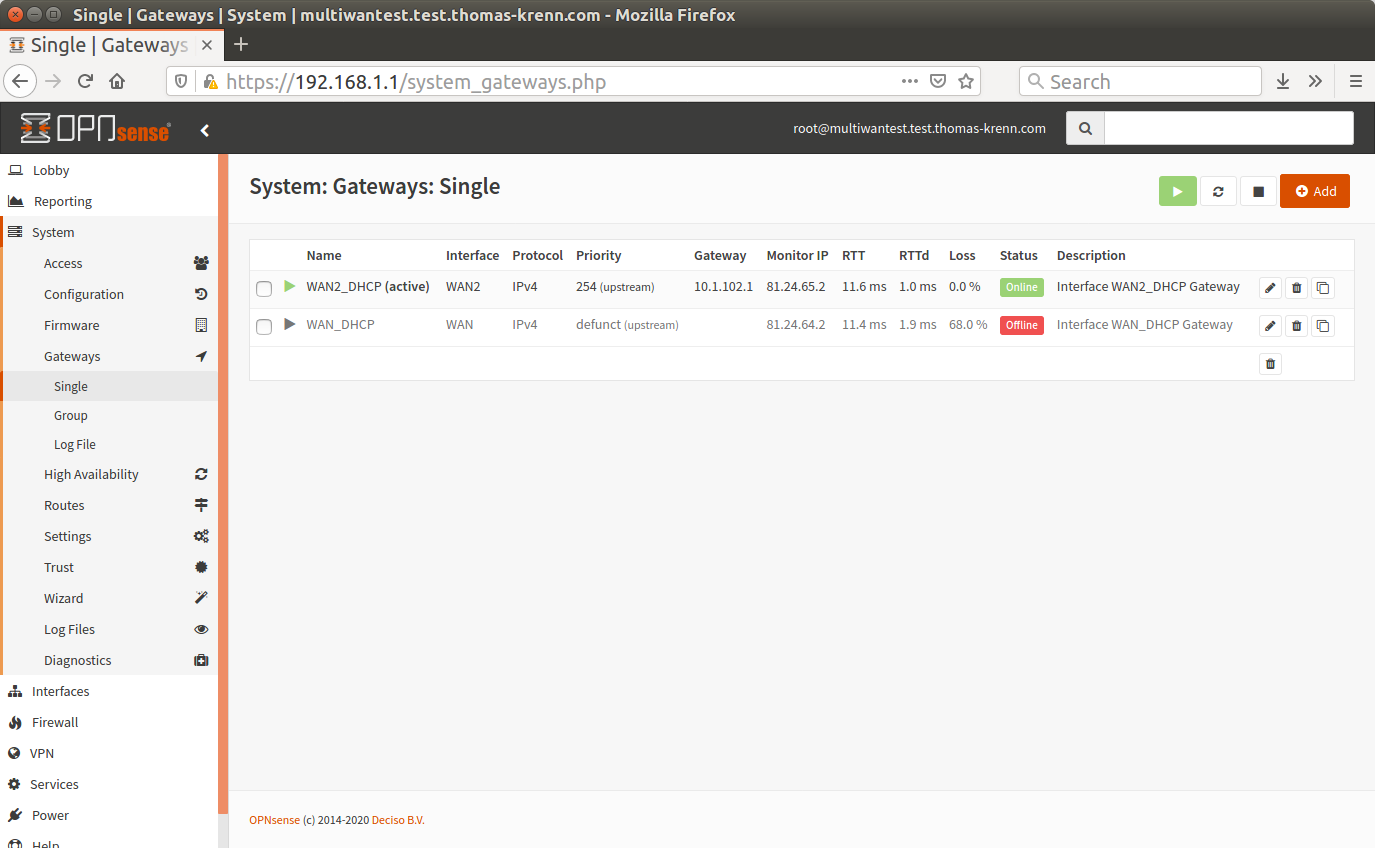Click the green apply arrow button

coord(1177,190)
